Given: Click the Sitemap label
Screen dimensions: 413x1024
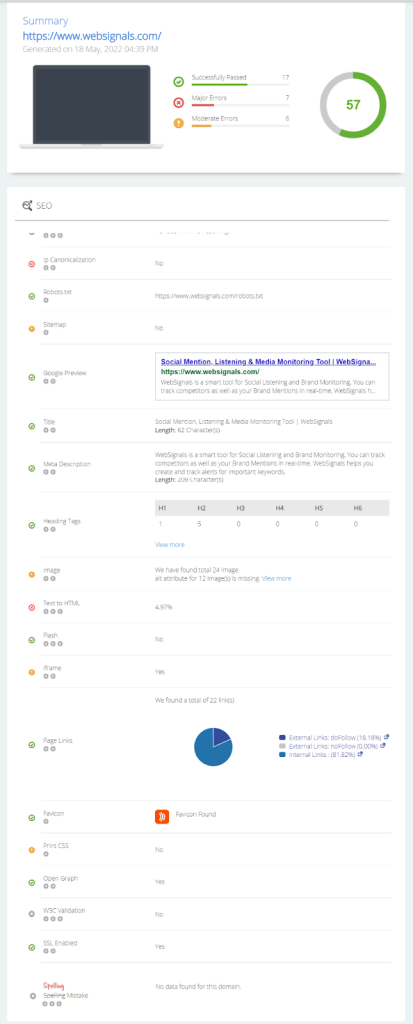Looking at the screenshot, I should pos(55,324).
